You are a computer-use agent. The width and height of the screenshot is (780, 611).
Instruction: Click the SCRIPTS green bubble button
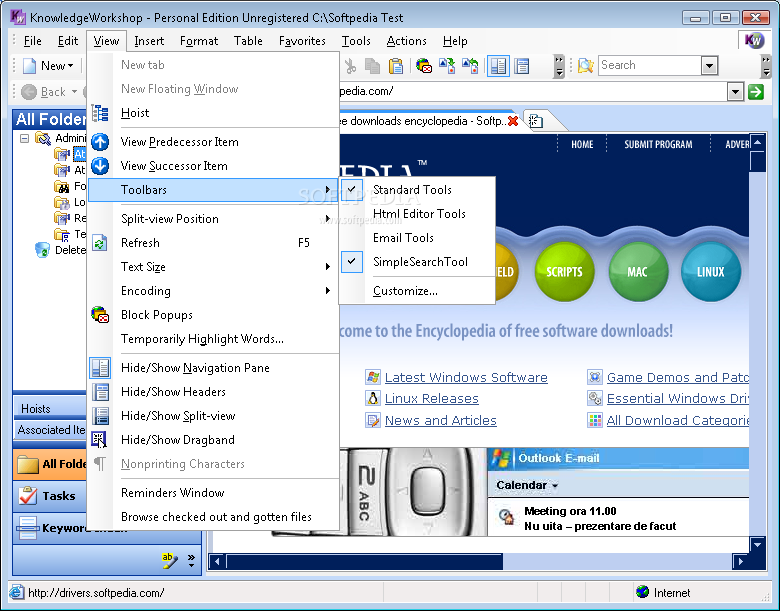564,272
